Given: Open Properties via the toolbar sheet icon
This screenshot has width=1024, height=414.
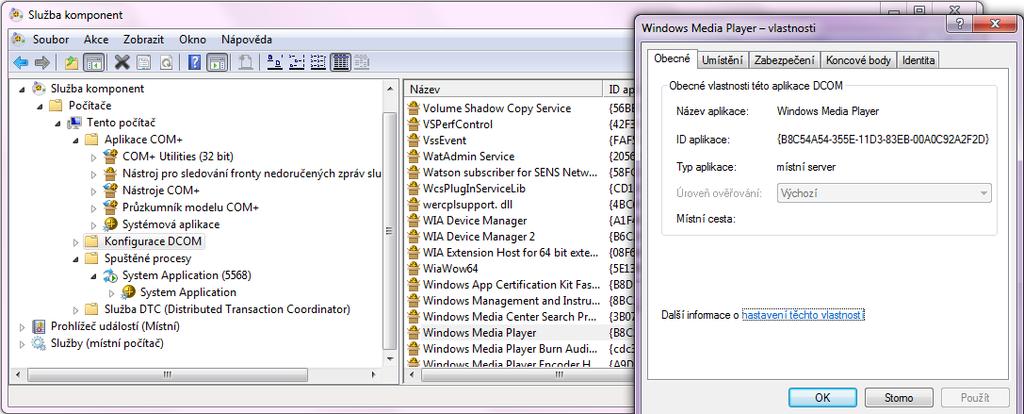Looking at the screenshot, I should coord(144,63).
